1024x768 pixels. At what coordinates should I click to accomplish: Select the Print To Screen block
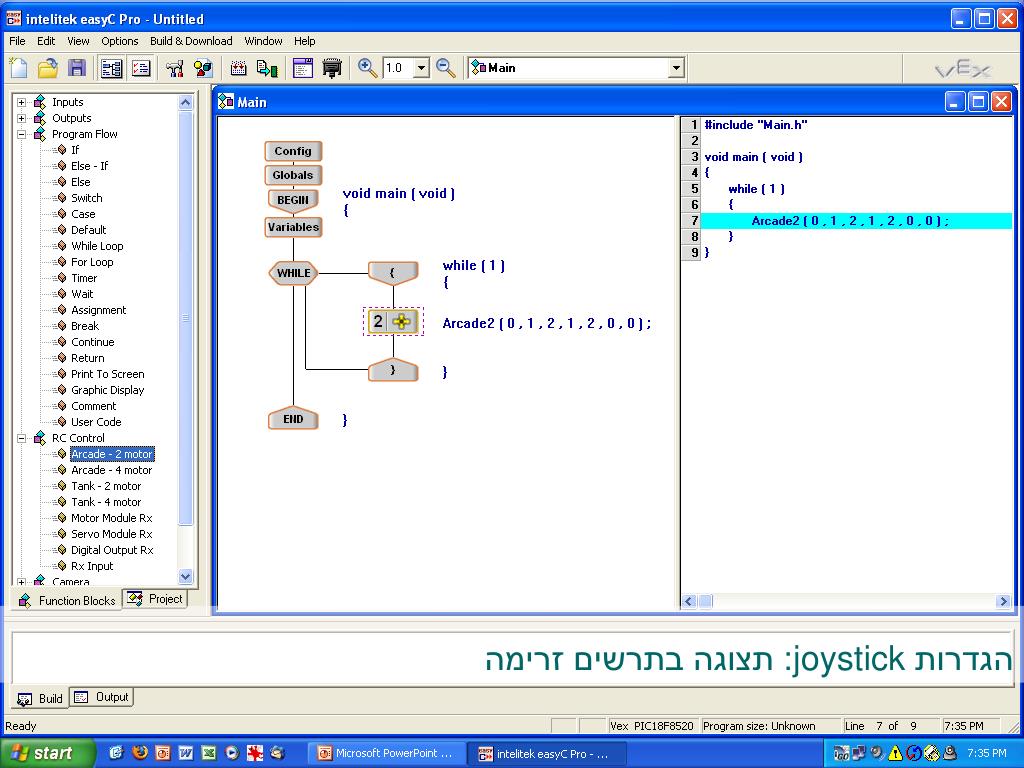[107, 374]
